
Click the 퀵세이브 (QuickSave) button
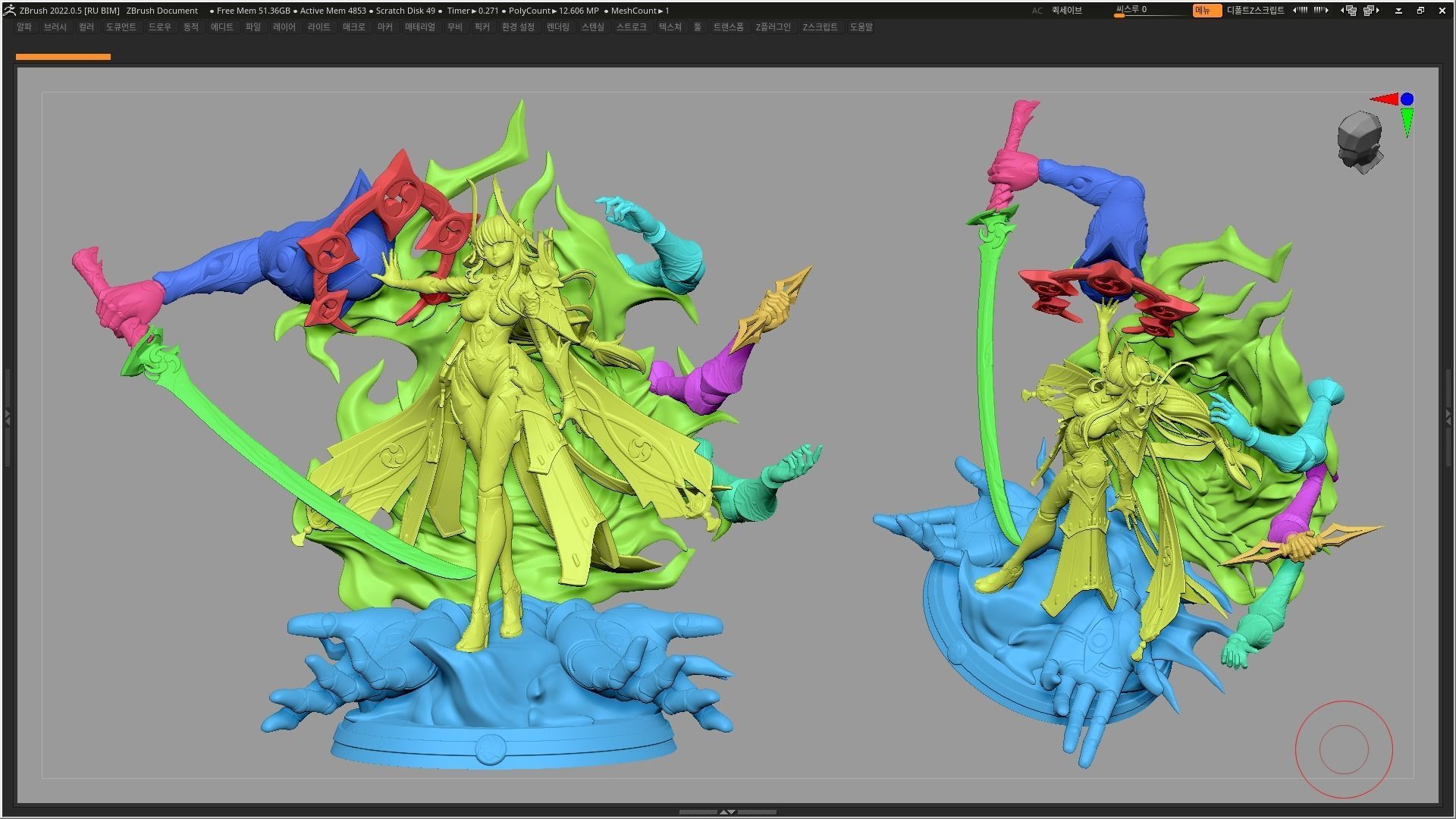click(x=1067, y=11)
